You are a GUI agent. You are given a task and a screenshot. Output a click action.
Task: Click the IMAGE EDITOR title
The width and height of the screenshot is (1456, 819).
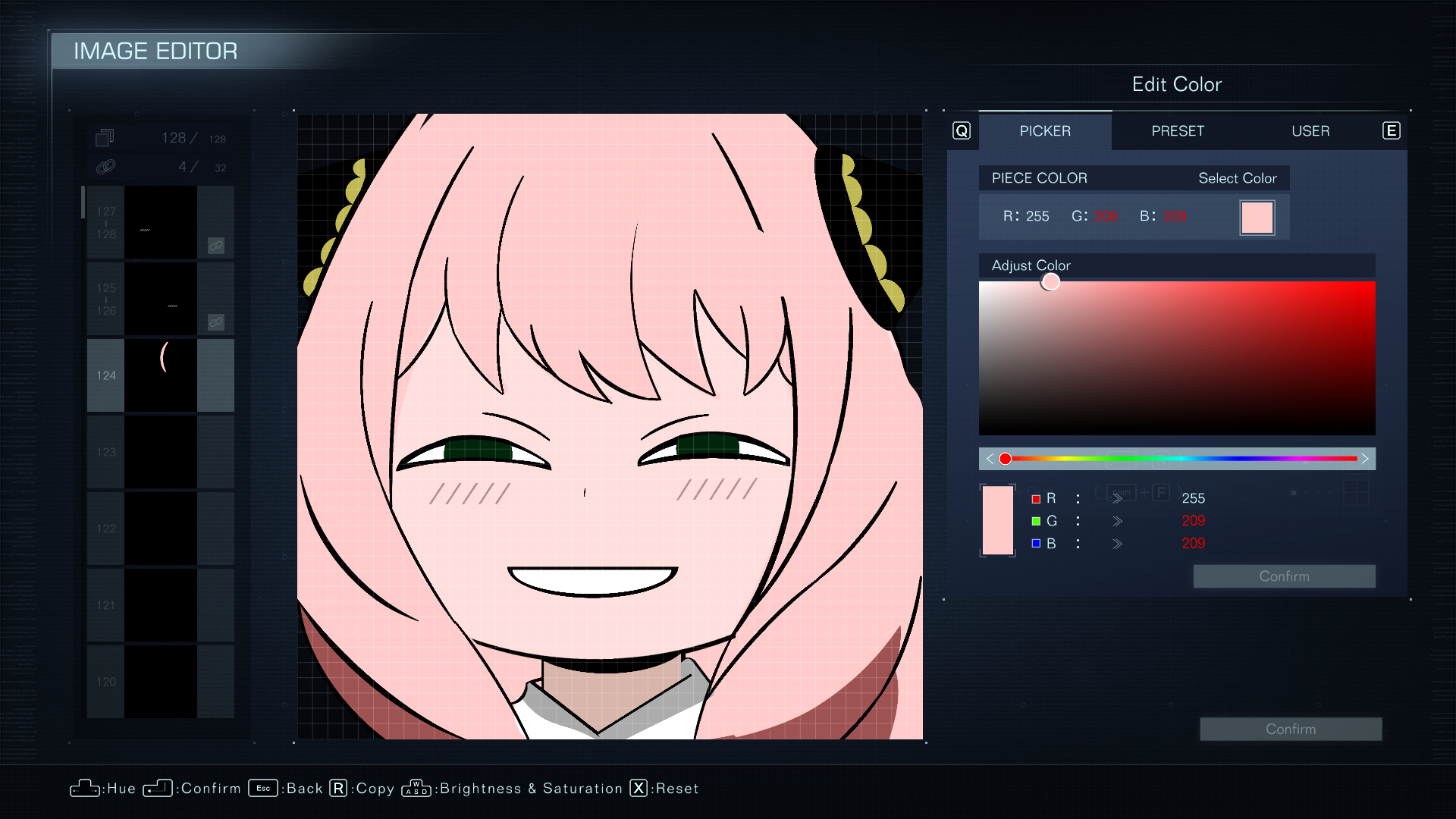click(155, 51)
